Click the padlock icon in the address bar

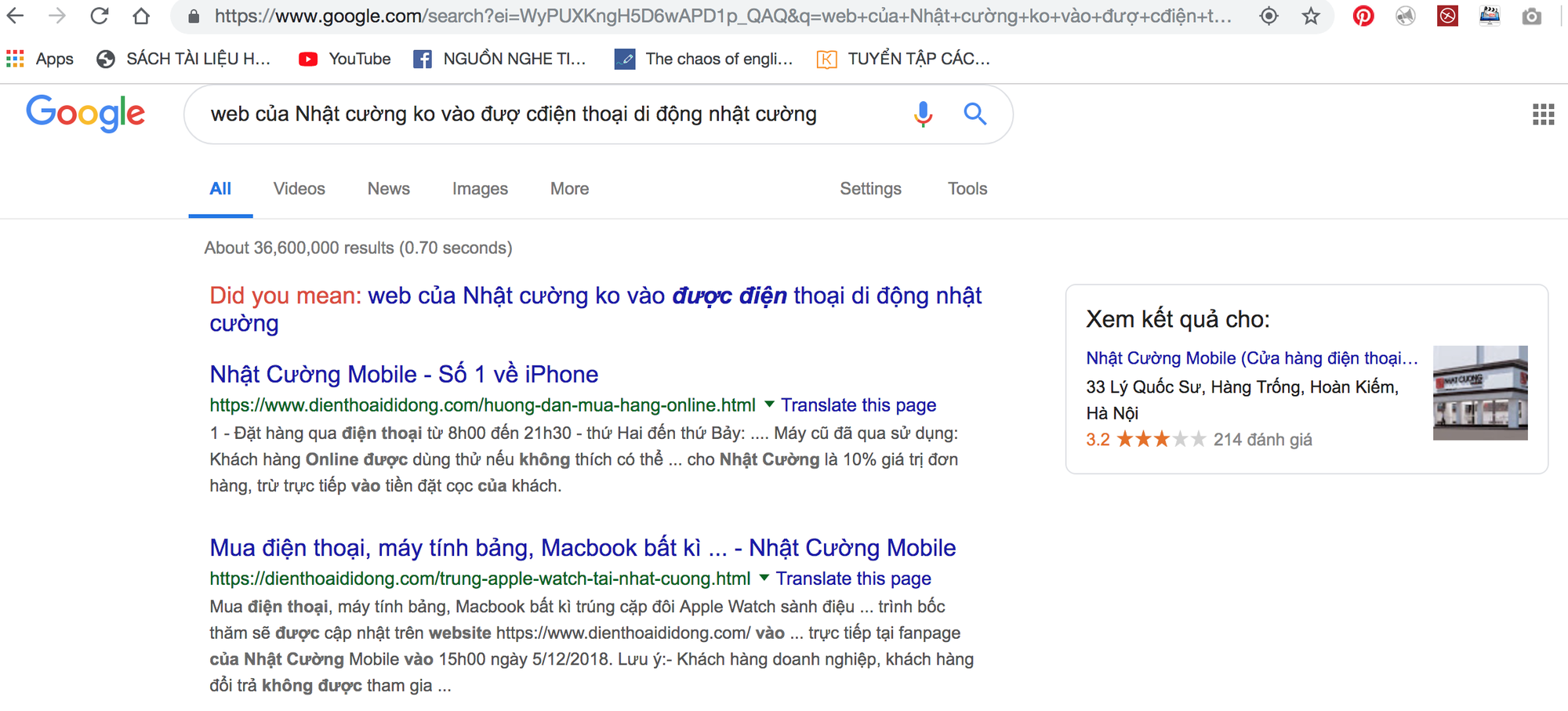194,16
